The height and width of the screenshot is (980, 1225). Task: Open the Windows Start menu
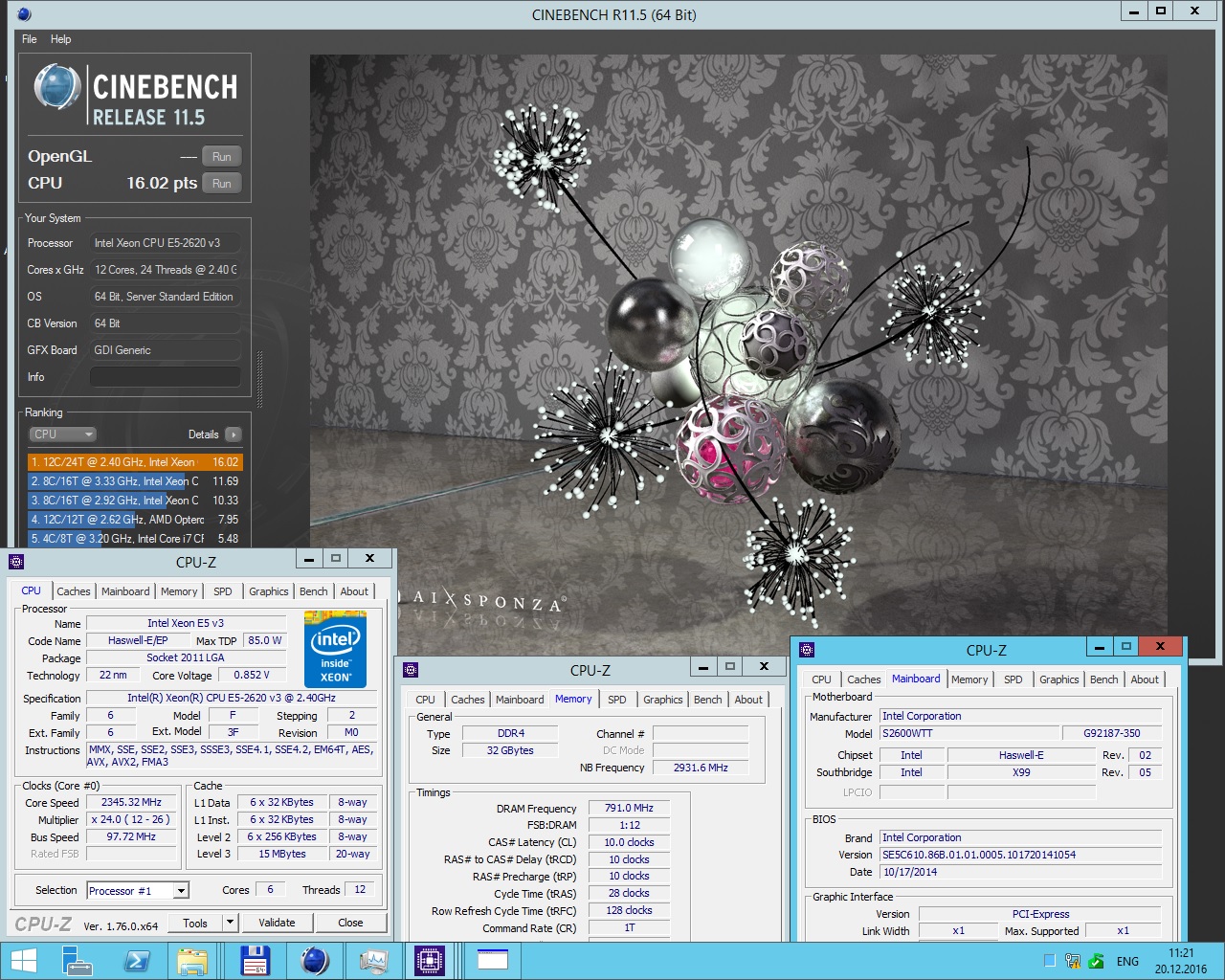pyautogui.click(x=23, y=961)
